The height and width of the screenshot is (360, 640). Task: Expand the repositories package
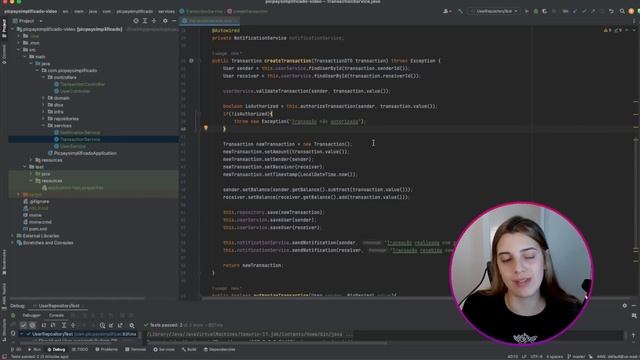(x=43, y=119)
